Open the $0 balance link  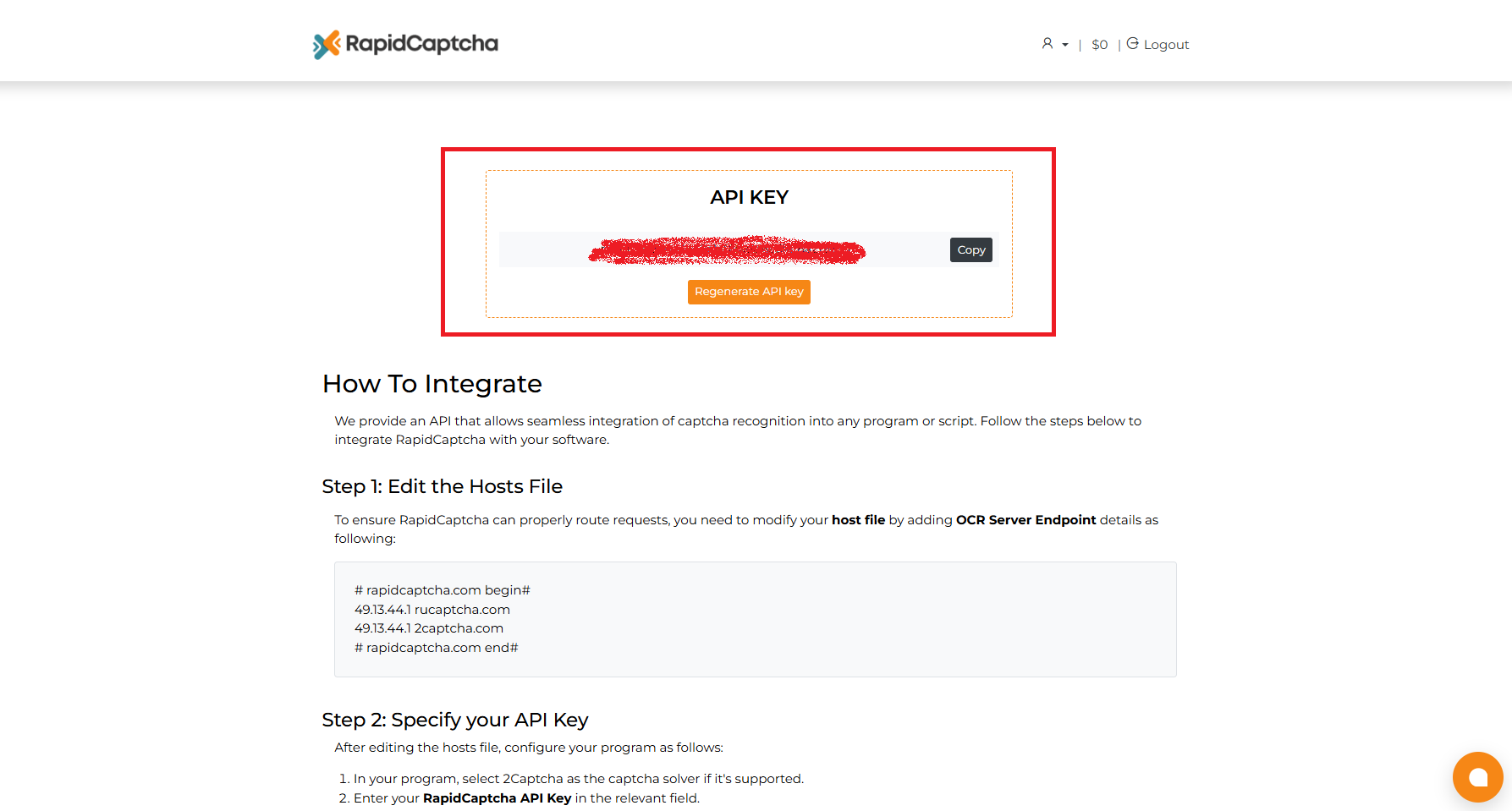[1099, 45]
